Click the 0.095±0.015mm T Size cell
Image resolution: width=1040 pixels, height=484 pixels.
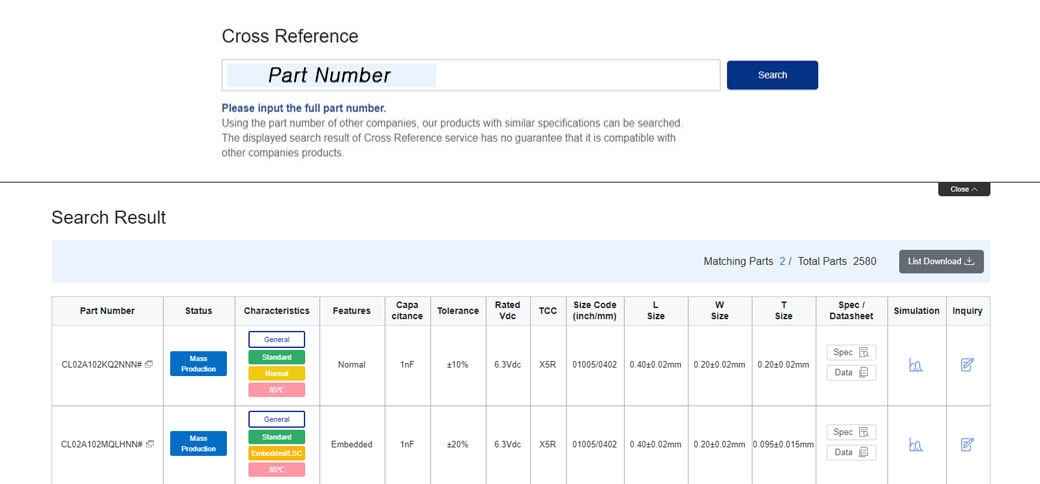click(x=783, y=444)
